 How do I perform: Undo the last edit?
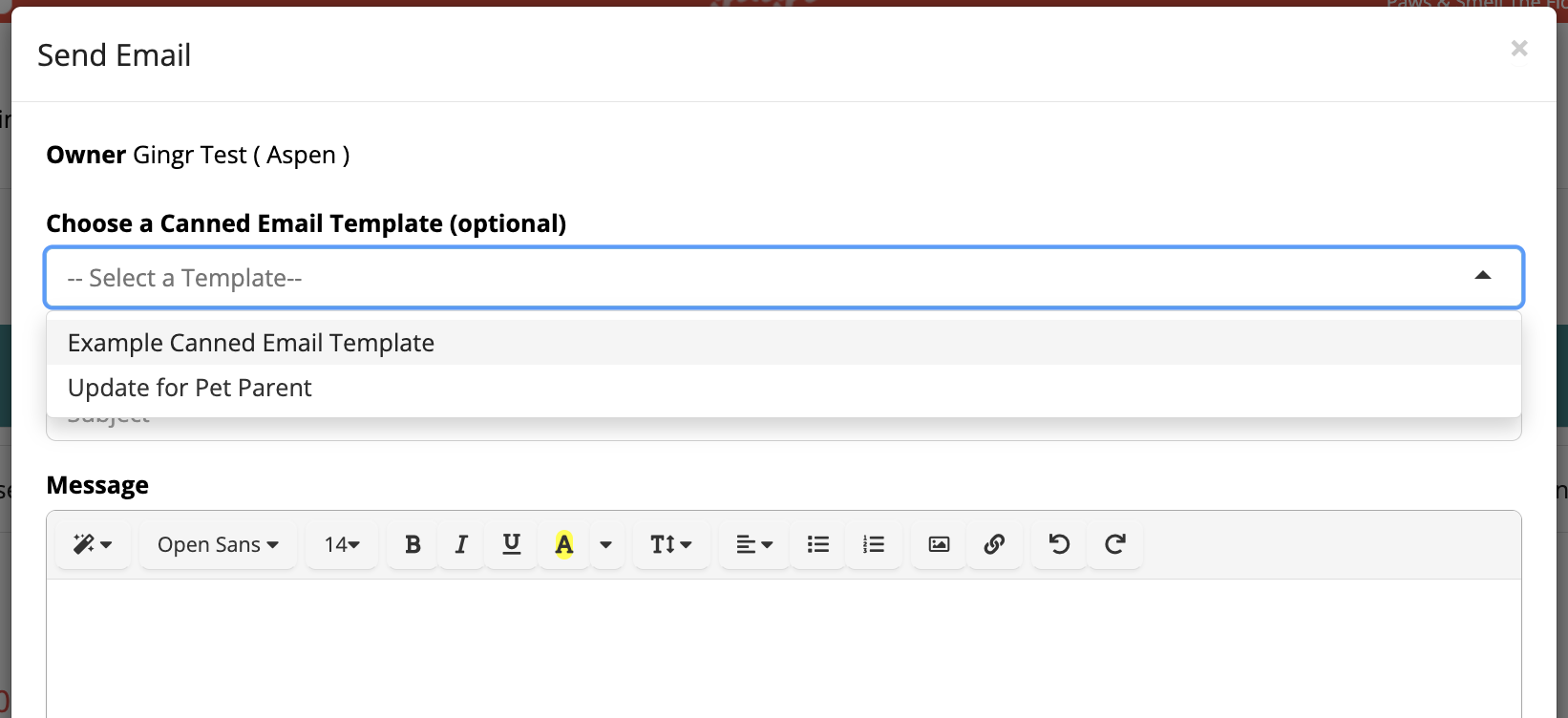click(x=1059, y=544)
